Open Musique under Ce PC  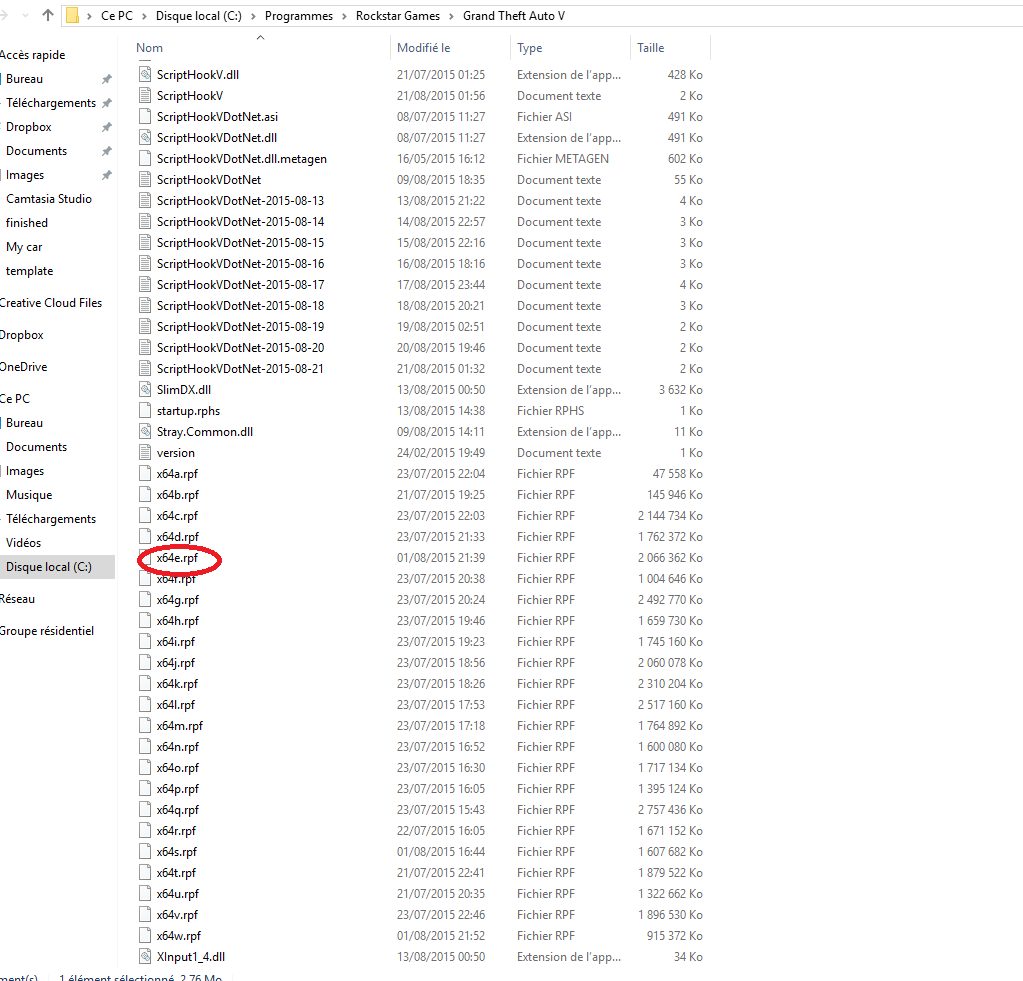[x=29, y=495]
